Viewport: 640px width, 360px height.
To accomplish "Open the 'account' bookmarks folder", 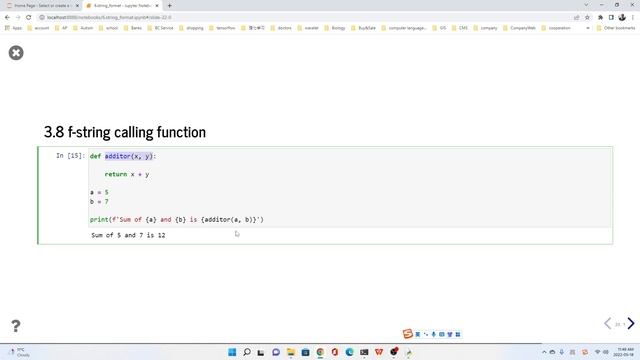I will pos(38,28).
